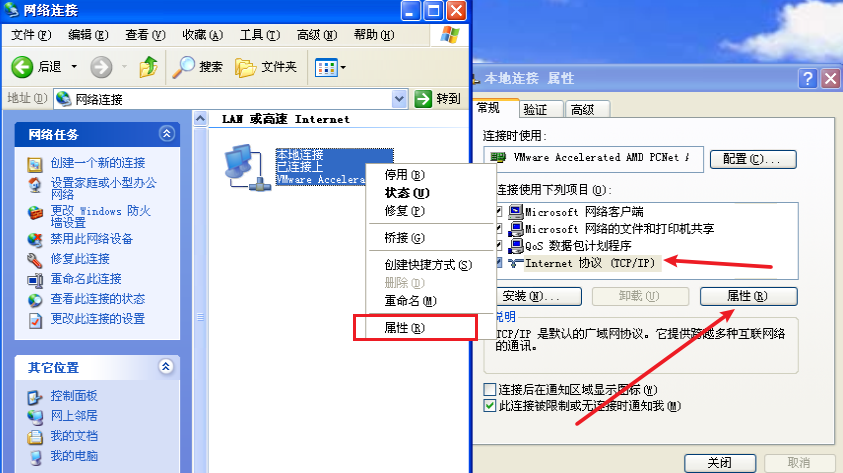The height and width of the screenshot is (473, 843).
Task: Enable show icon in notification area checkbox
Action: click(489, 389)
